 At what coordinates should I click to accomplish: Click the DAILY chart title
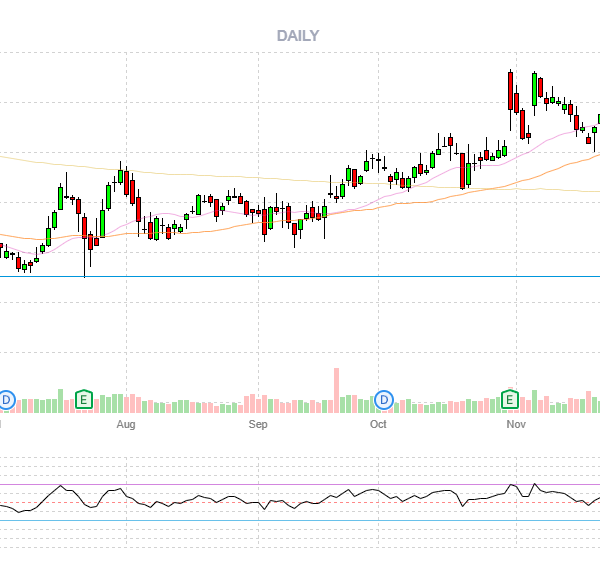tap(297, 36)
